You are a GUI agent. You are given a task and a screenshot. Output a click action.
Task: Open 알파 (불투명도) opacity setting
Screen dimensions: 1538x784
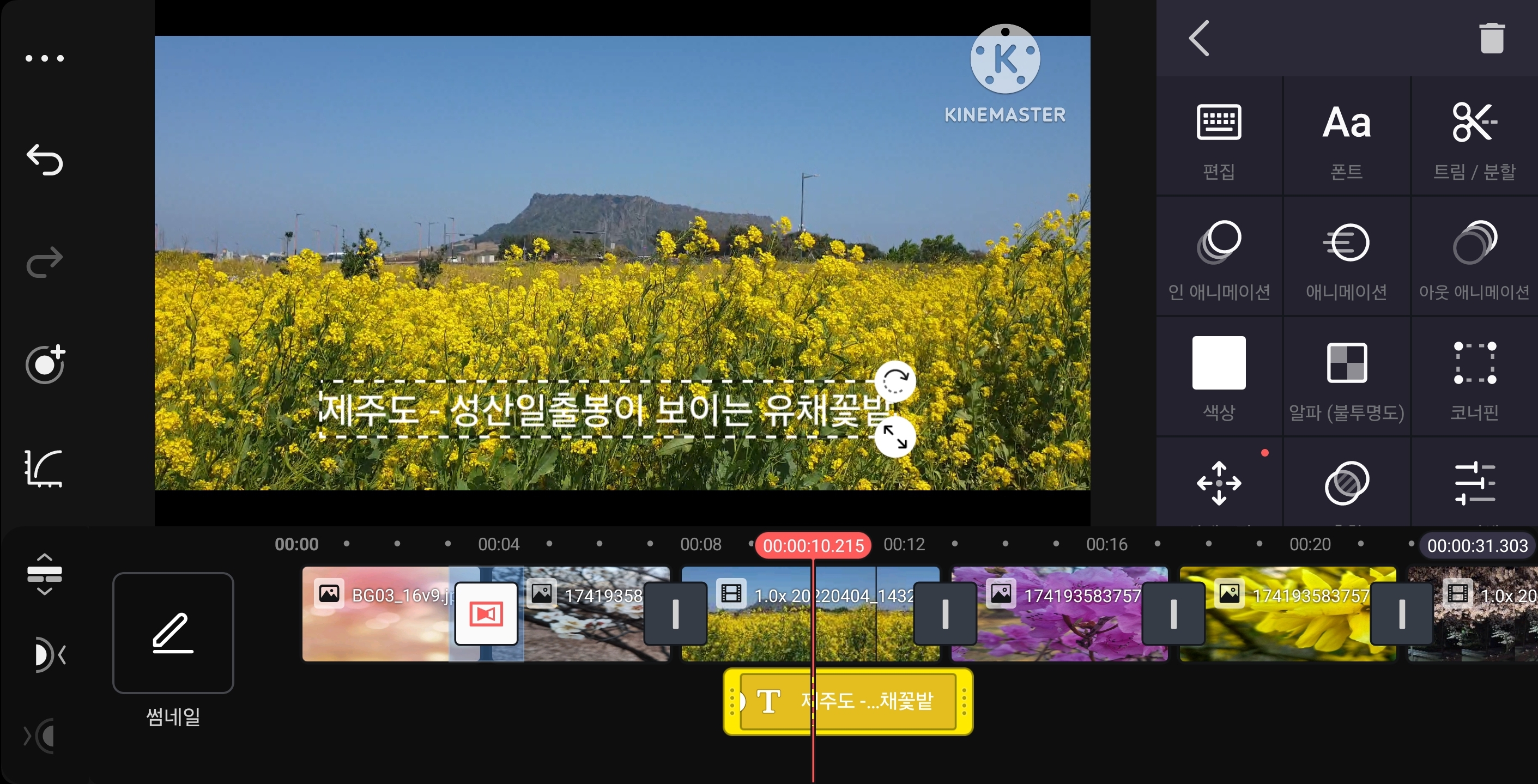[1346, 377]
